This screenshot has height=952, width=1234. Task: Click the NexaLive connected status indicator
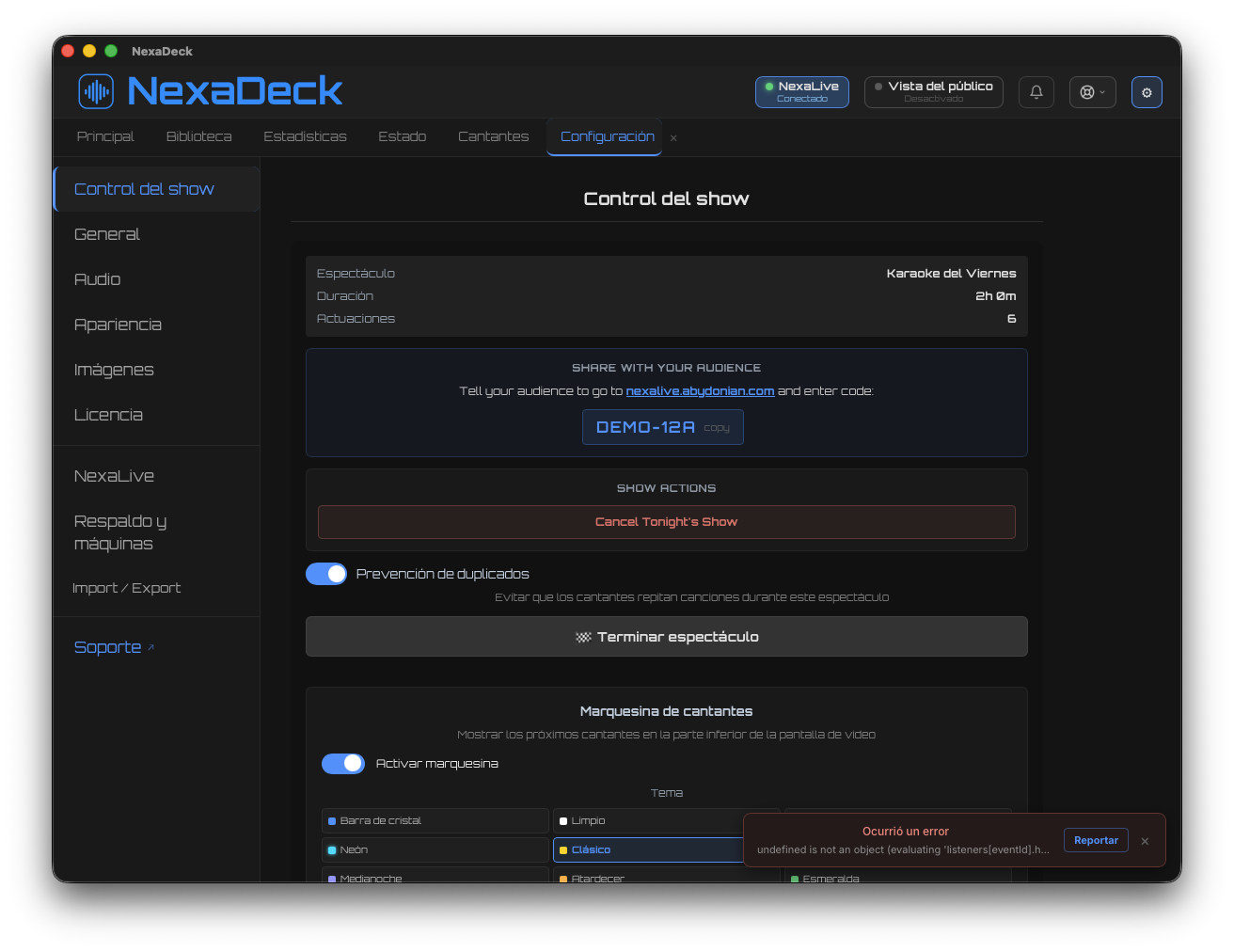coord(802,92)
